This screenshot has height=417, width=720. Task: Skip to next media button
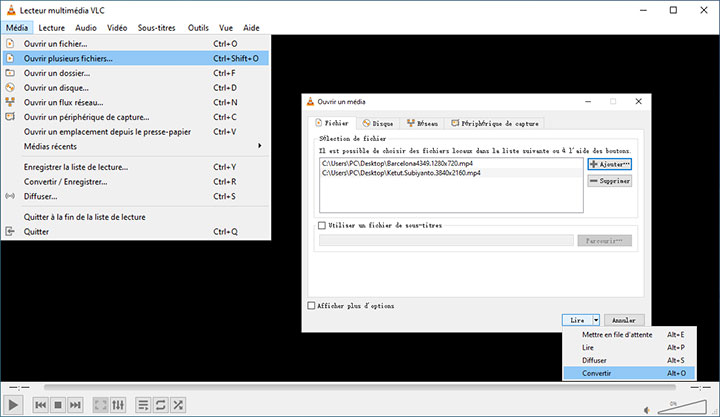75,405
